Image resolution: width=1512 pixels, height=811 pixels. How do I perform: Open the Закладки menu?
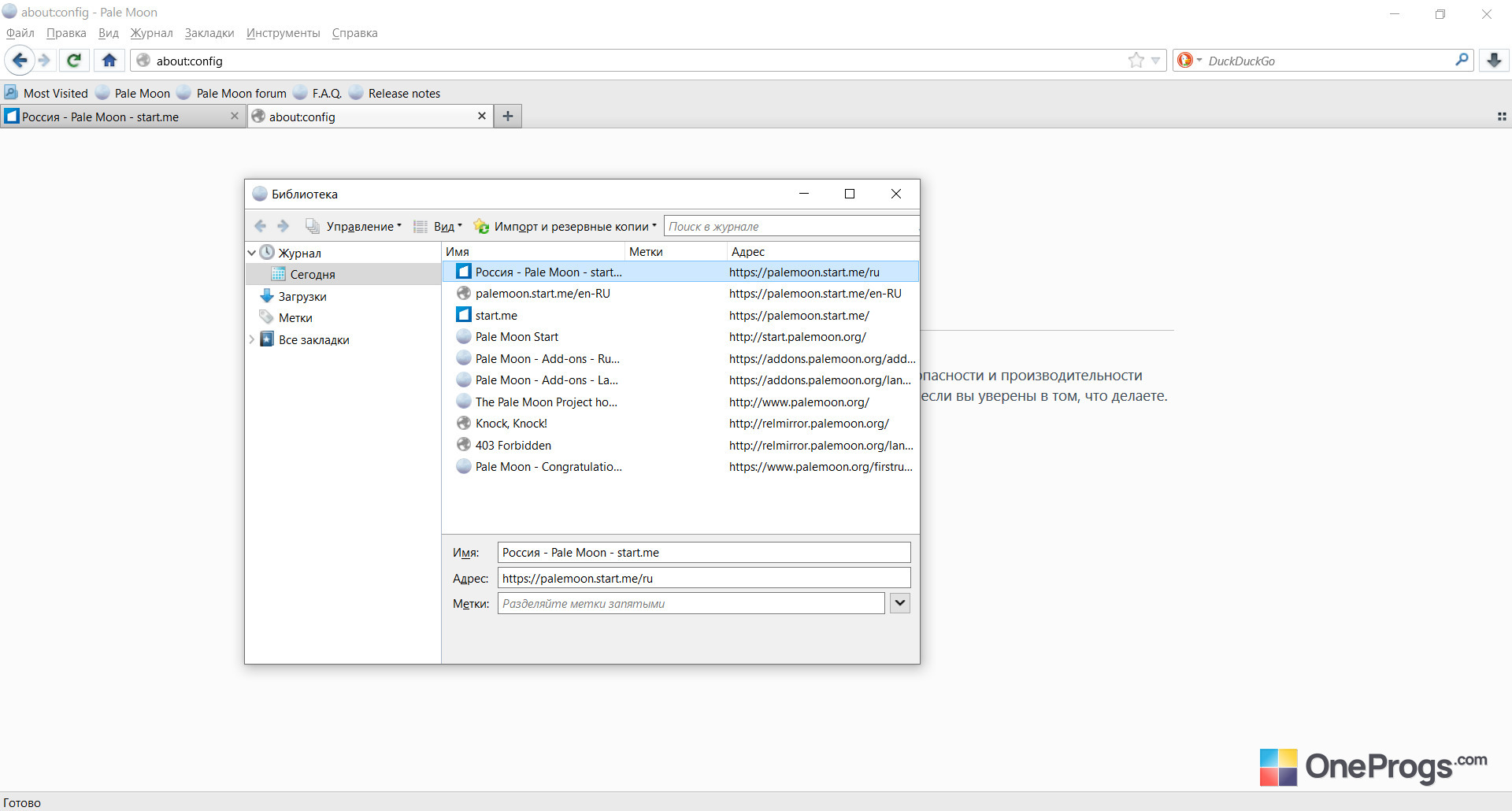[209, 33]
